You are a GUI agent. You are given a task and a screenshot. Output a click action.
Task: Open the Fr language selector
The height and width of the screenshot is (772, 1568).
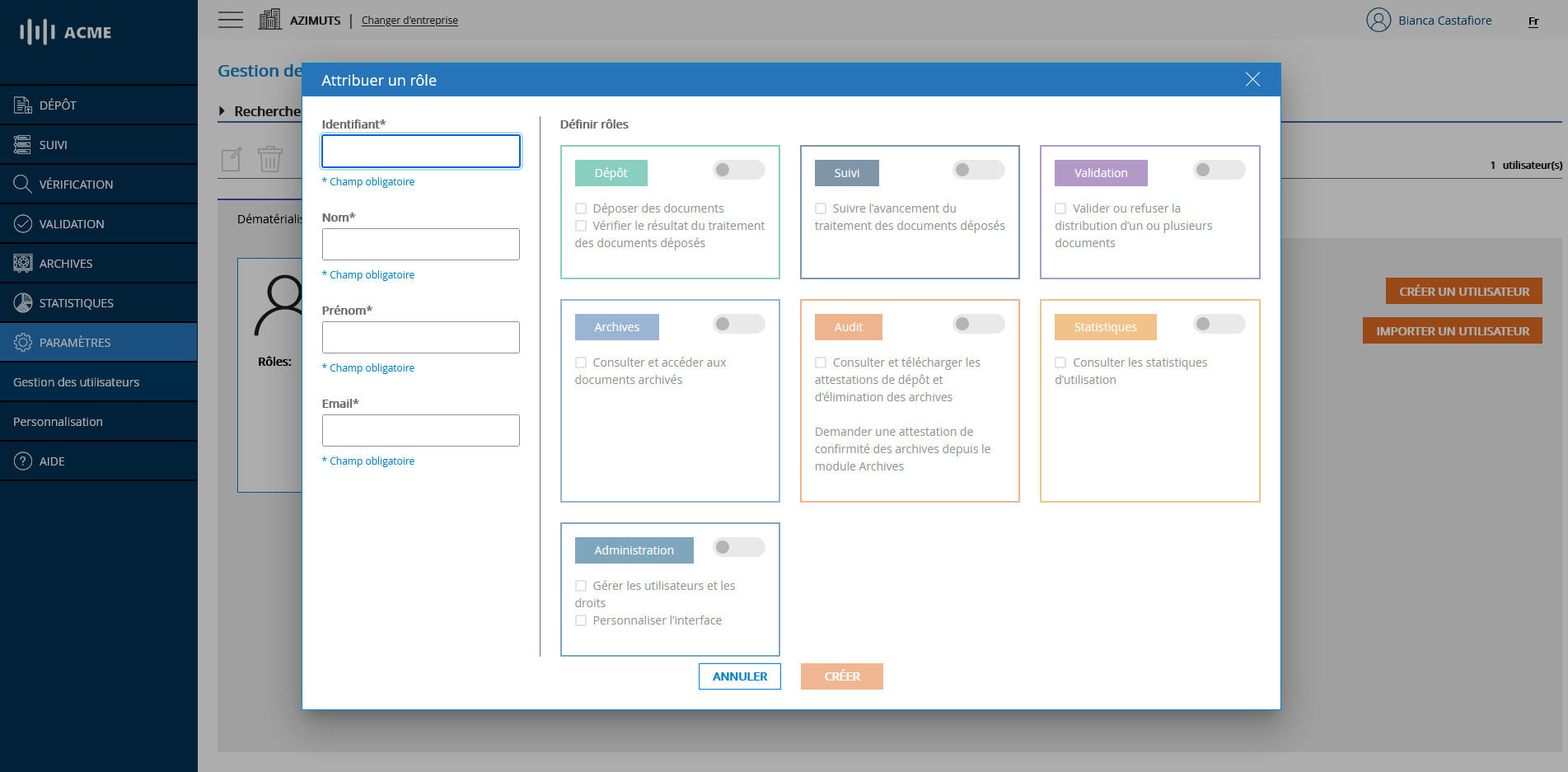point(1533,21)
